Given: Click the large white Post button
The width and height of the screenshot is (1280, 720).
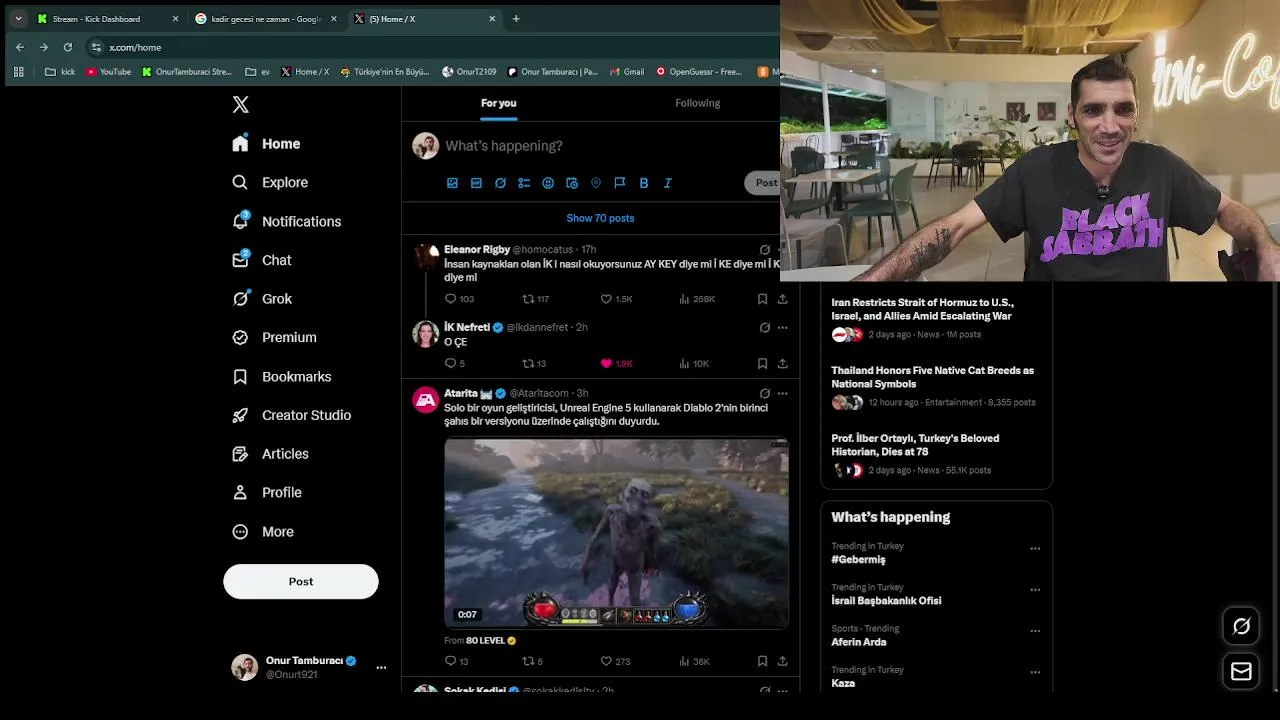Looking at the screenshot, I should tap(301, 581).
